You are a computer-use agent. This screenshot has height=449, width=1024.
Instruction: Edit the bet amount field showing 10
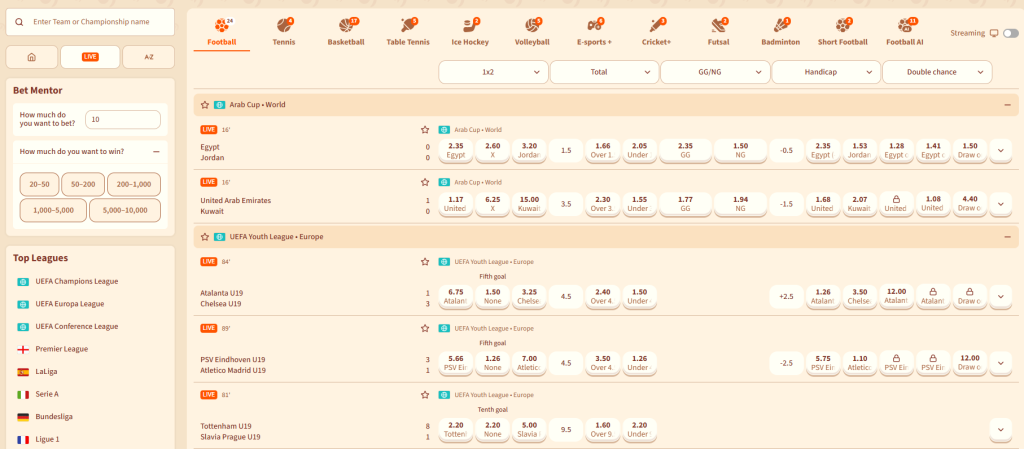123,119
